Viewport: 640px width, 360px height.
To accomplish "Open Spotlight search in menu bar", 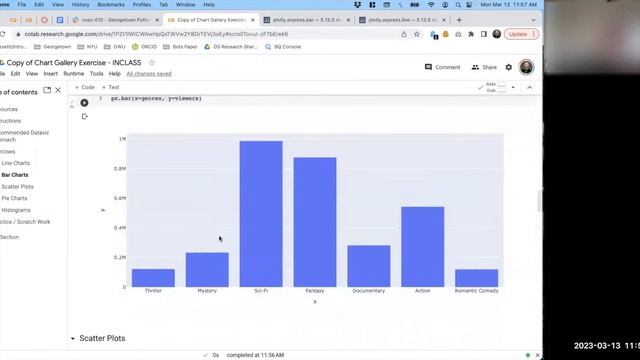I will click(458, 4).
